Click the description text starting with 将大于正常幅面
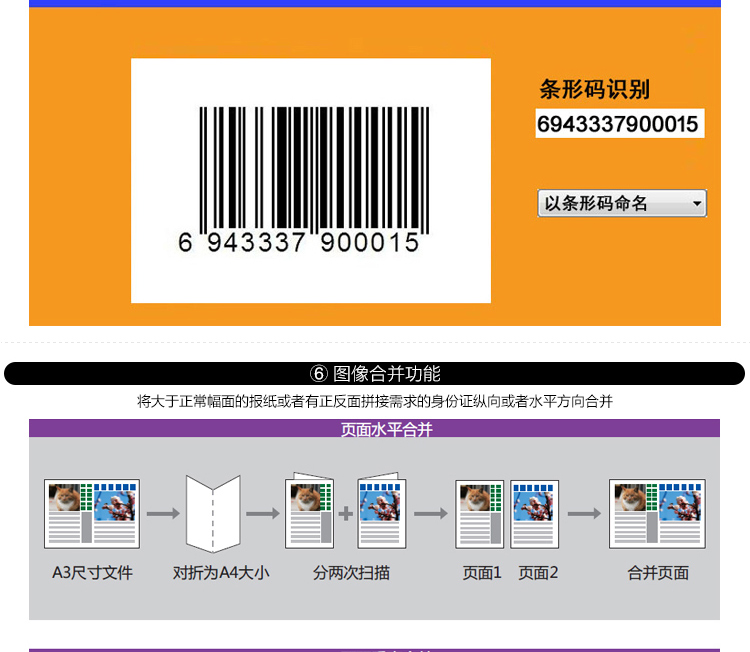This screenshot has width=750, height=652. (x=375, y=401)
